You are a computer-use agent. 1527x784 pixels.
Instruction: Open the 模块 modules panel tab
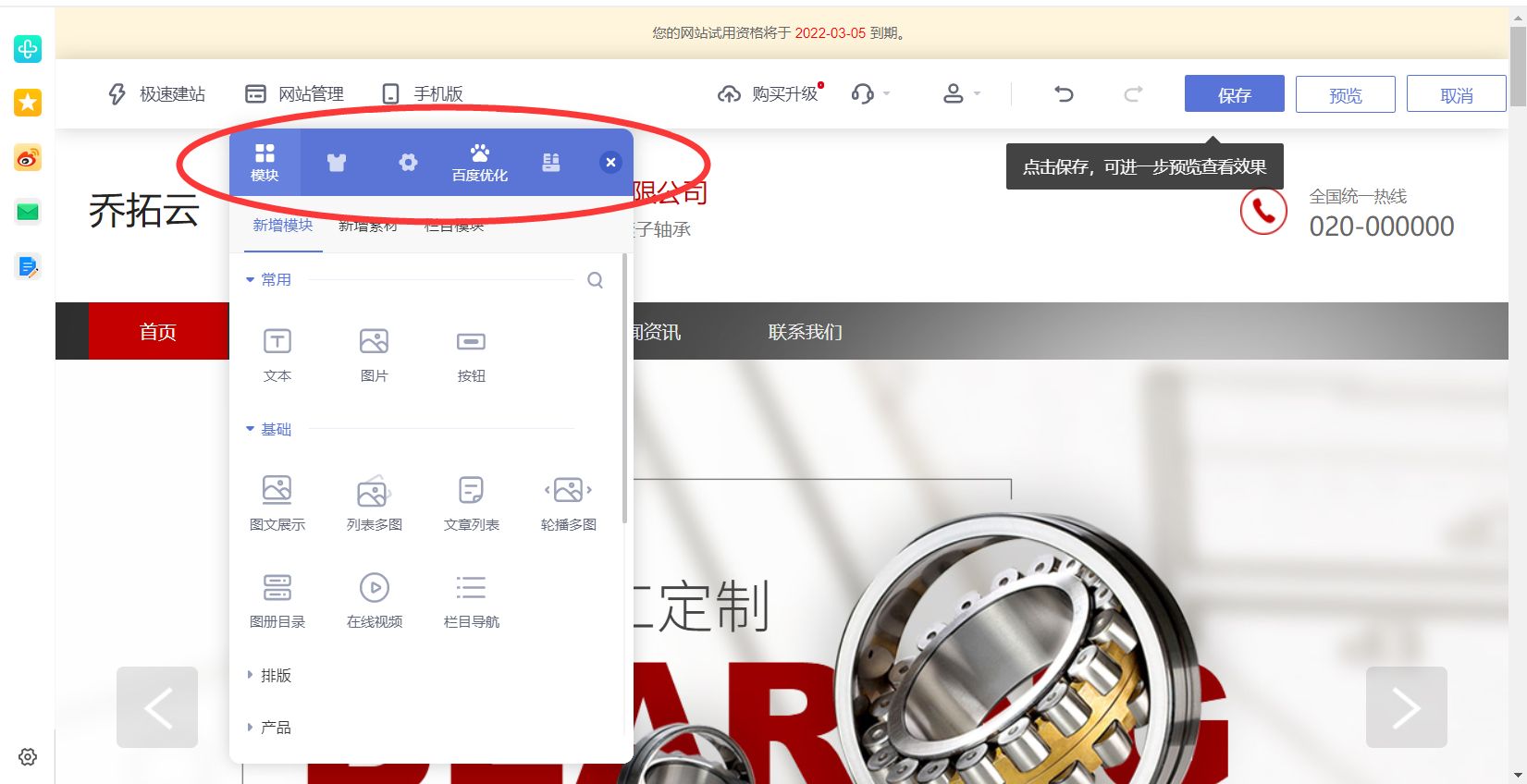coord(265,162)
